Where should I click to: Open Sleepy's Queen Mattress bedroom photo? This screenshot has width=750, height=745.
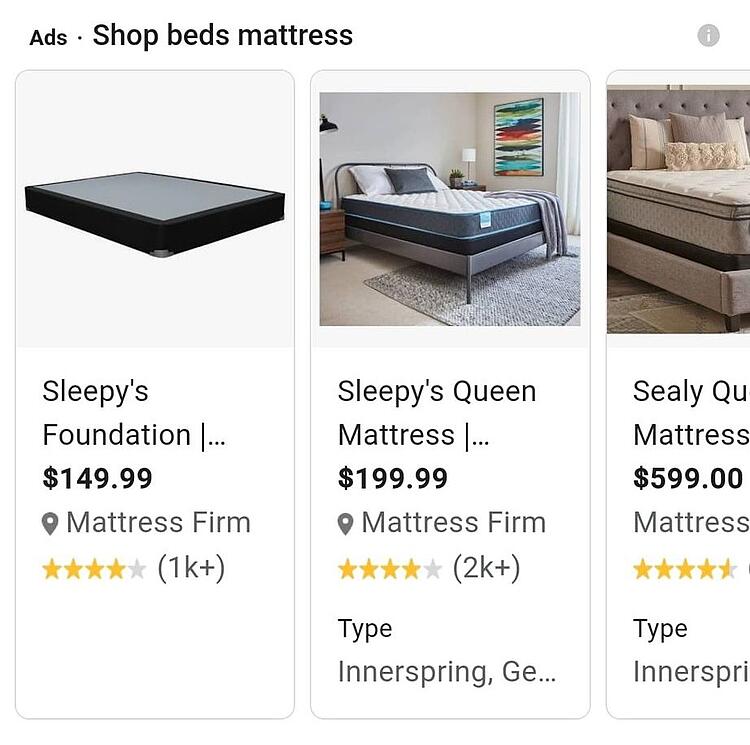(x=450, y=209)
